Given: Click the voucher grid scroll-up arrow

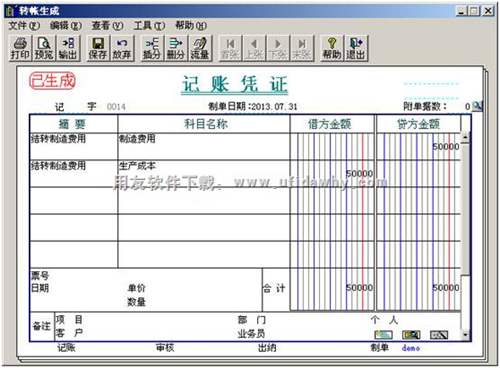Looking at the screenshot, I should tap(465, 137).
